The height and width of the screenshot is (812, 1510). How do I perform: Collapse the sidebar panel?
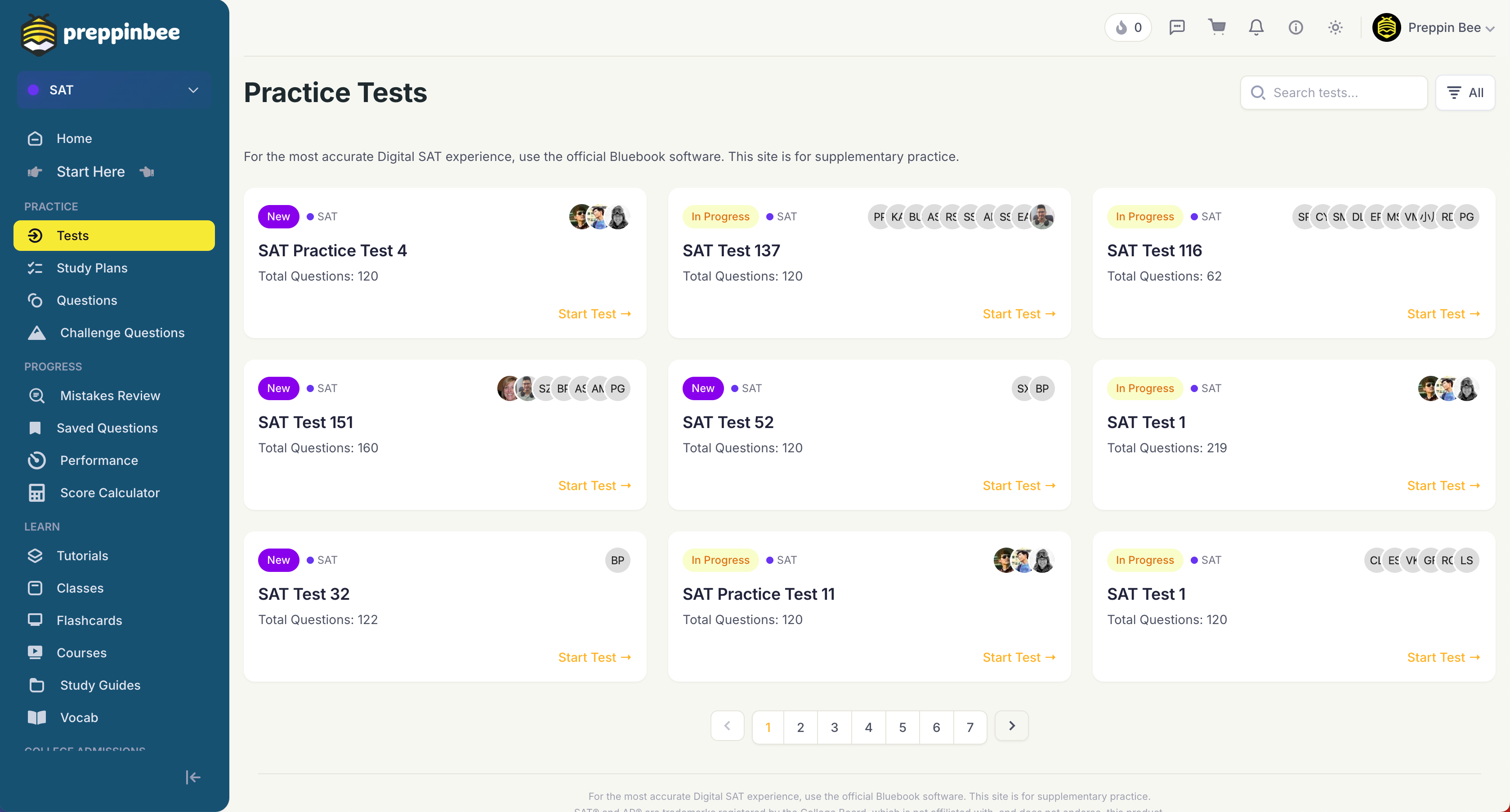(x=193, y=777)
